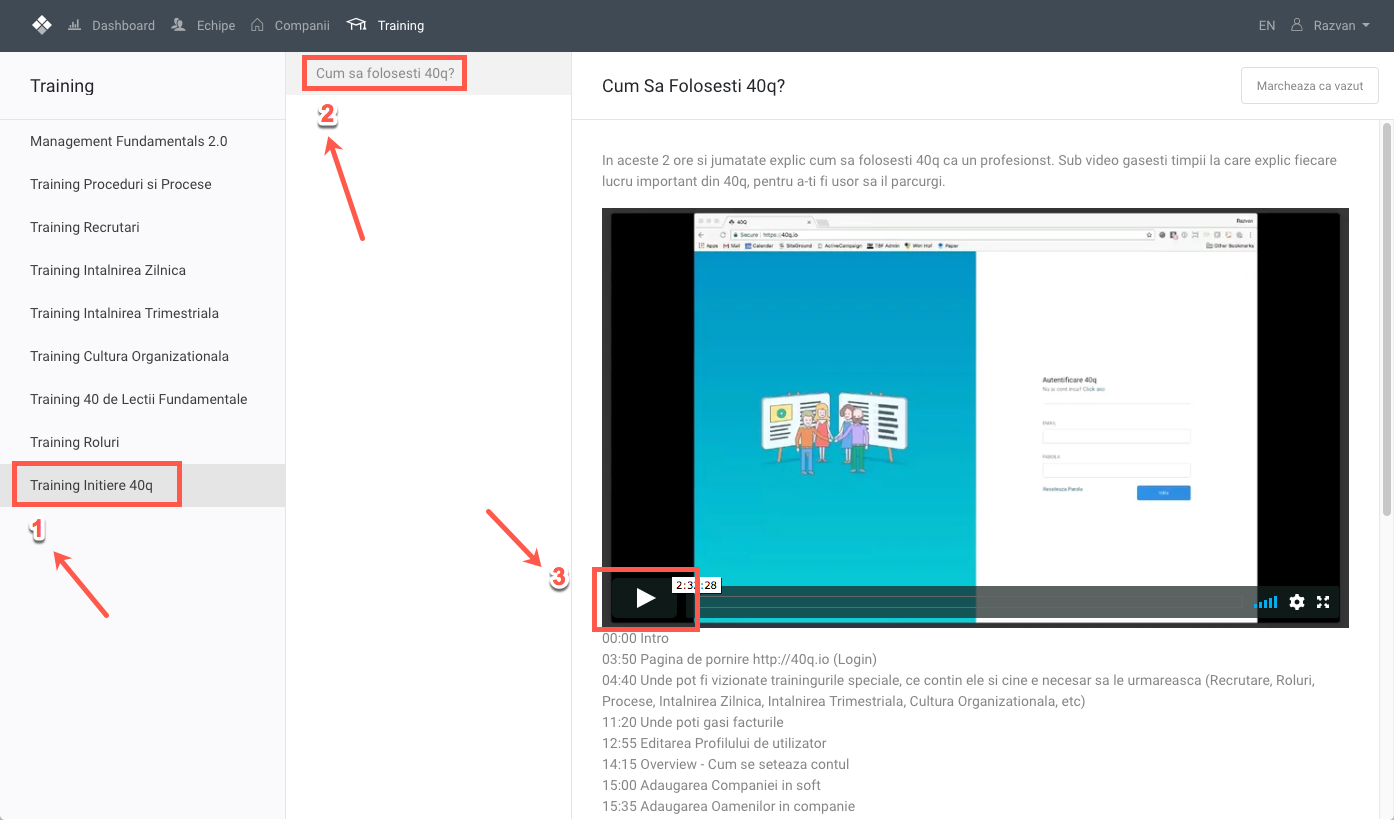Switch language using EN selector
Viewport: 1394px width, 820px height.
pyautogui.click(x=1267, y=25)
